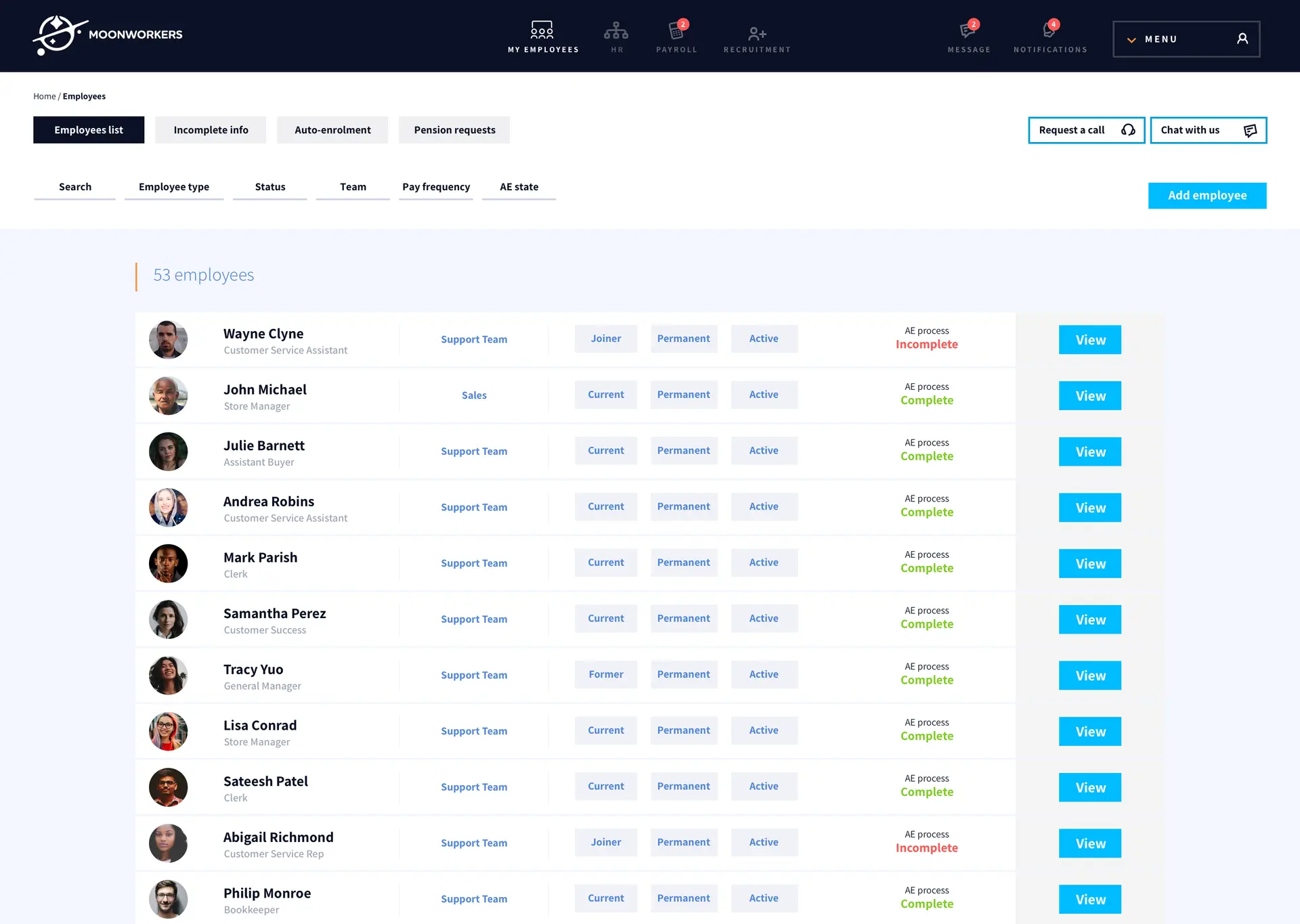Click Julie Barnett's profile photo
Screen dimensions: 1300x924
(168, 452)
